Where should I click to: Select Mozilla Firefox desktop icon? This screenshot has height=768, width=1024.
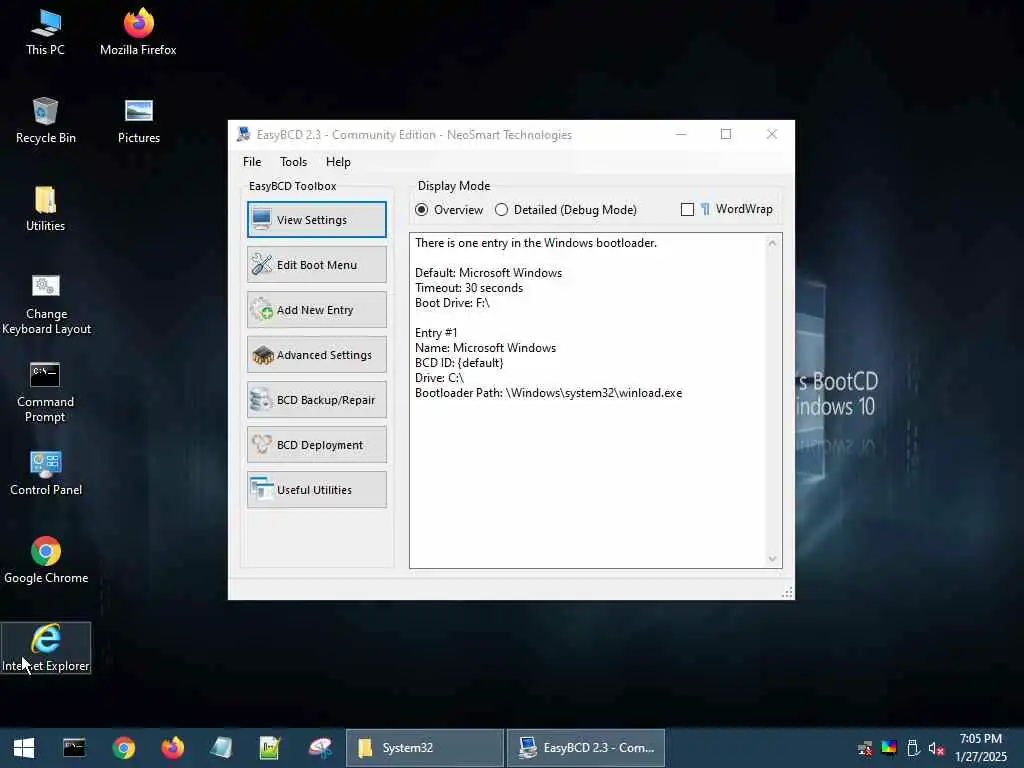click(x=138, y=33)
